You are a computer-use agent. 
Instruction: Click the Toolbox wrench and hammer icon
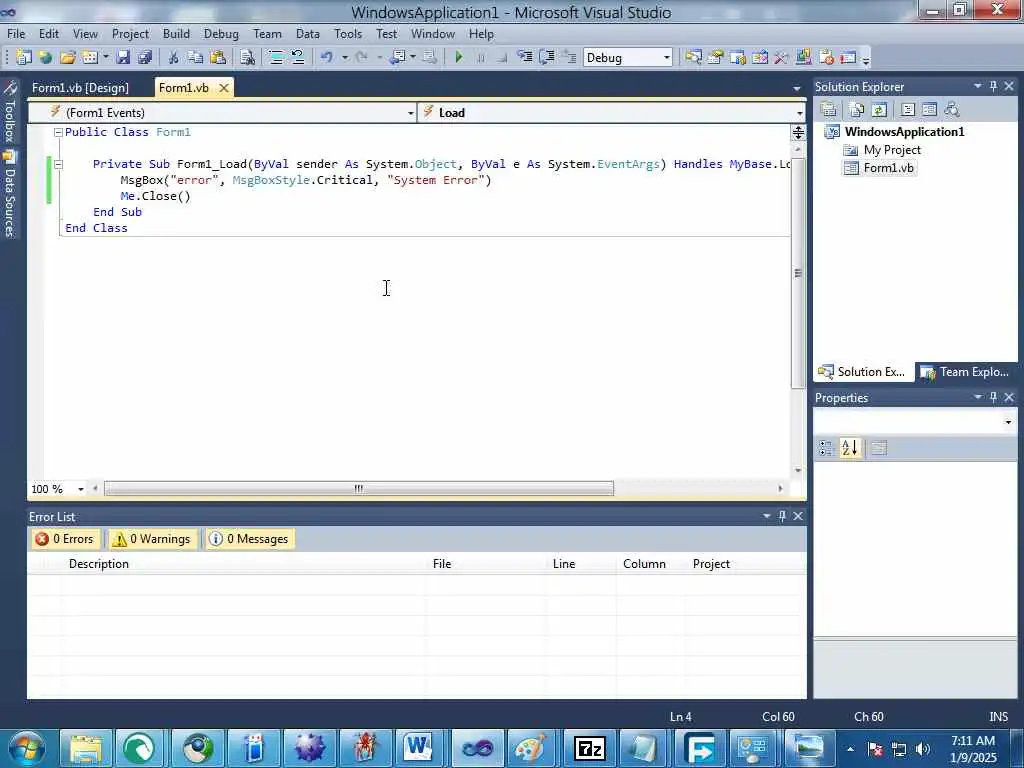[781, 57]
